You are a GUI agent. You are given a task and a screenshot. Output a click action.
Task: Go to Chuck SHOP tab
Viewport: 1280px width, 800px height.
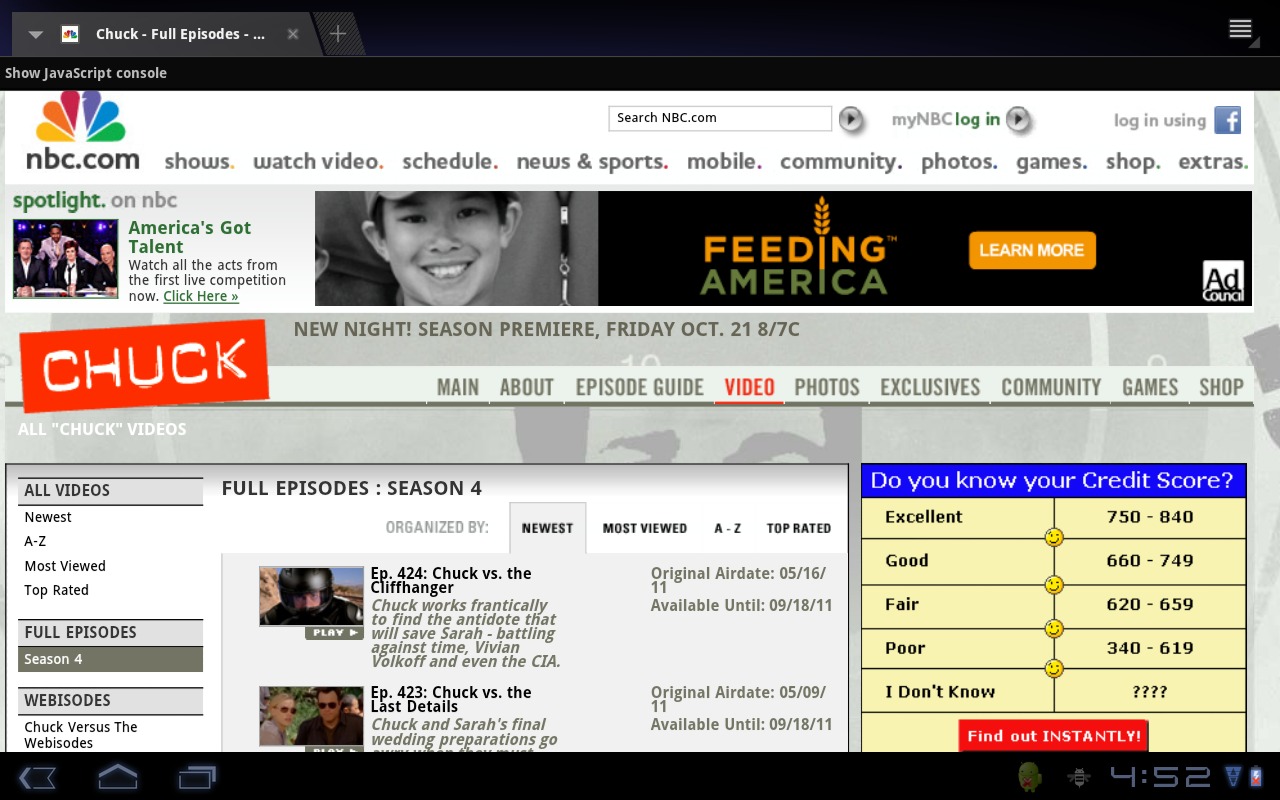coord(1221,387)
